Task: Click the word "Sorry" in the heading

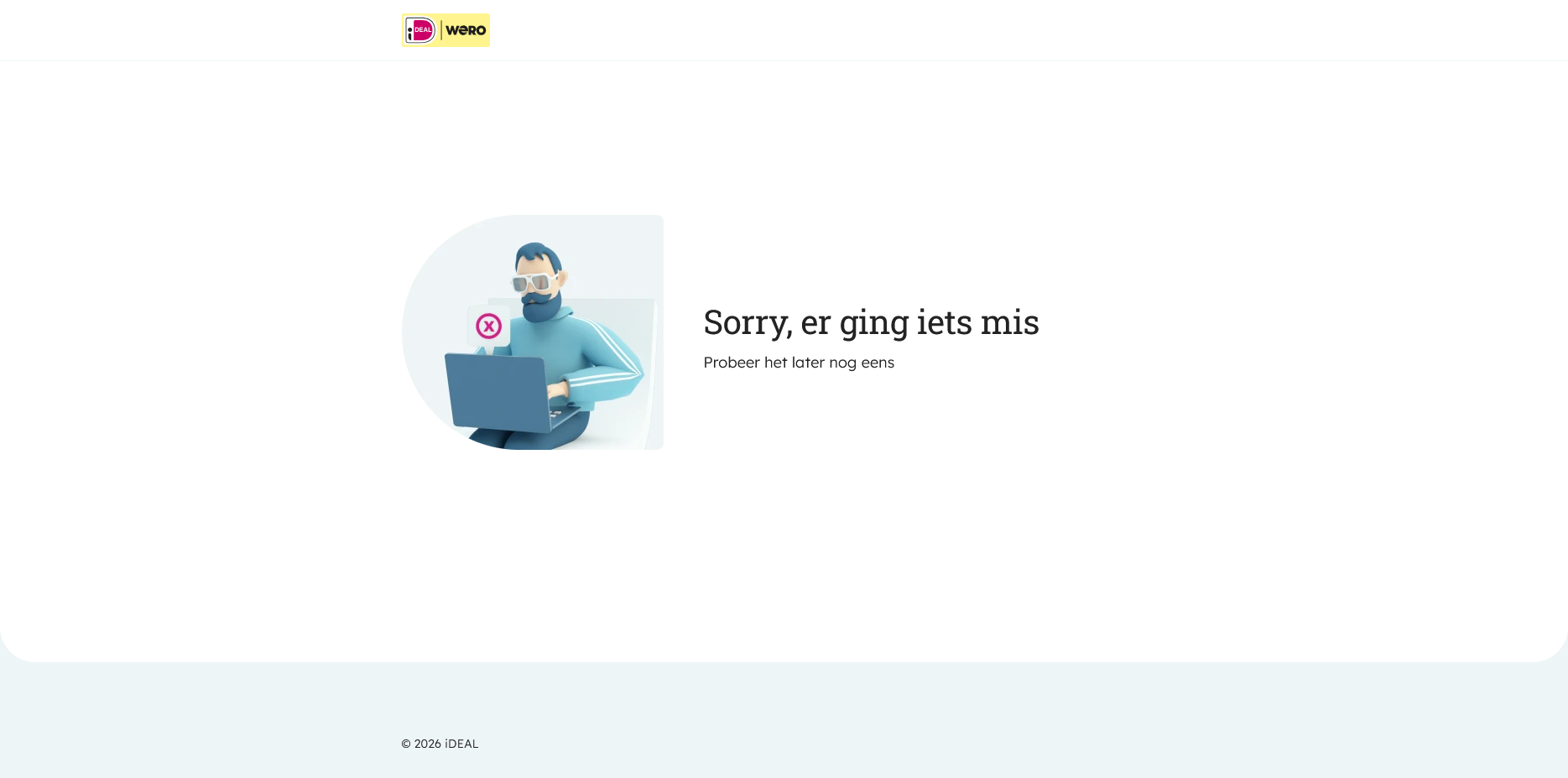Action: tap(746, 322)
